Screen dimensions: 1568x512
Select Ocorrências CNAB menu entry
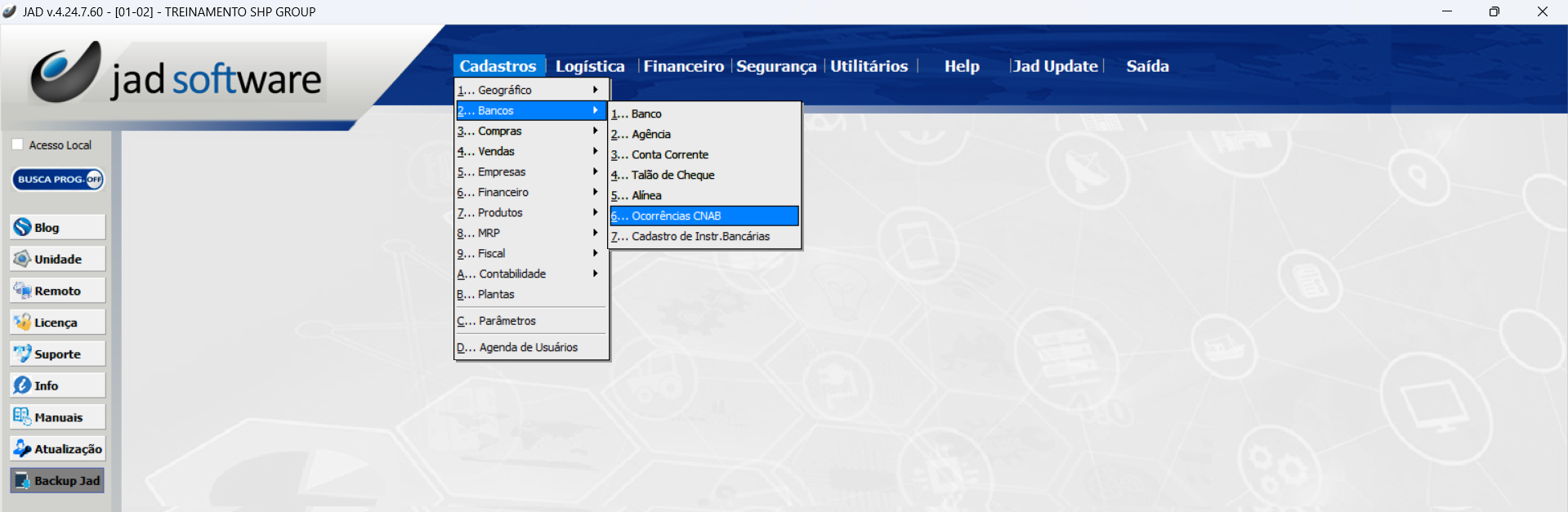click(704, 216)
